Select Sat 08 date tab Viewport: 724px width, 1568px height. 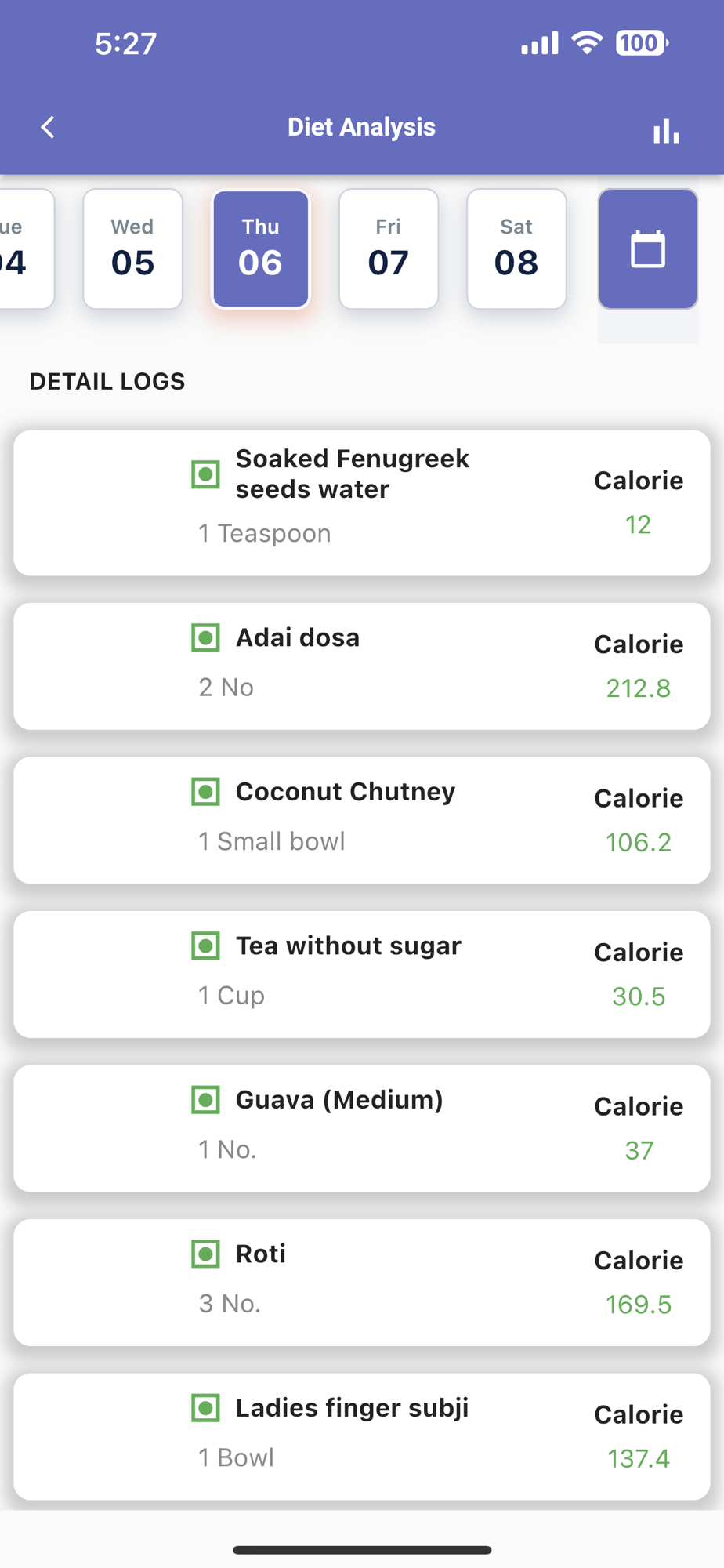pyautogui.click(x=516, y=249)
